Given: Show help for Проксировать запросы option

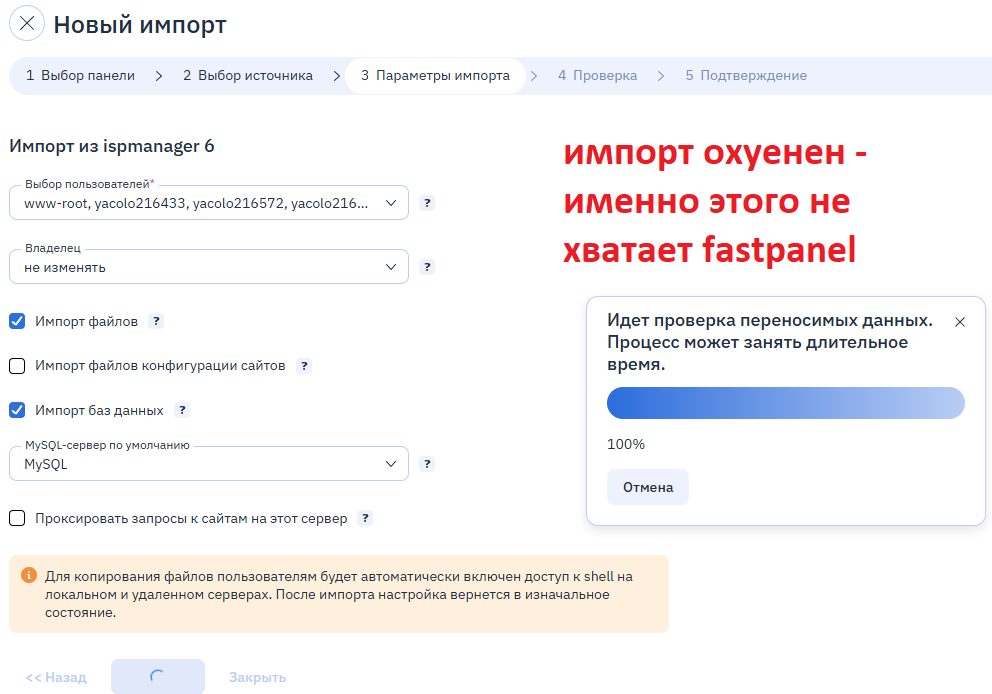Looking at the screenshot, I should (366, 518).
